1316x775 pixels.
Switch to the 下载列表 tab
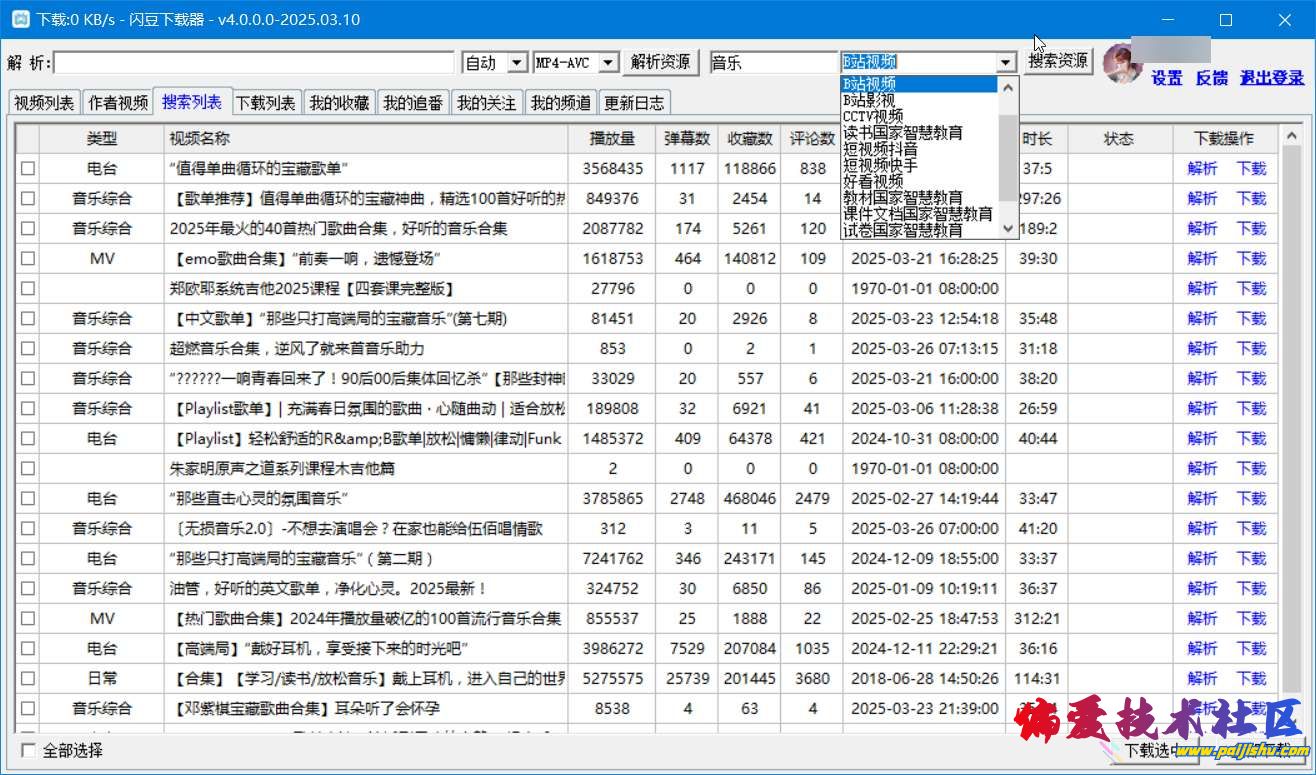[x=265, y=103]
